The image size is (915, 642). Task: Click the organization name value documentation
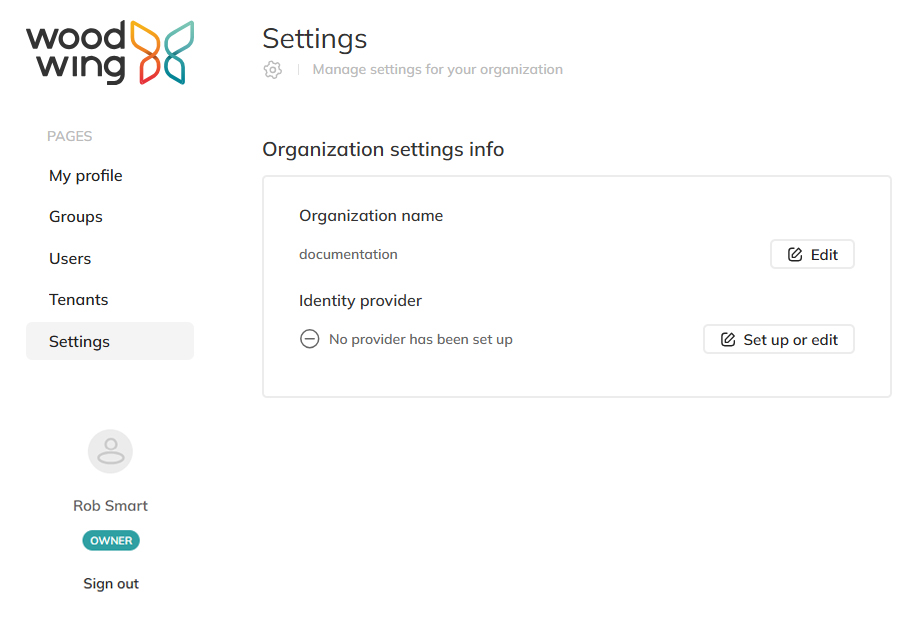click(348, 254)
